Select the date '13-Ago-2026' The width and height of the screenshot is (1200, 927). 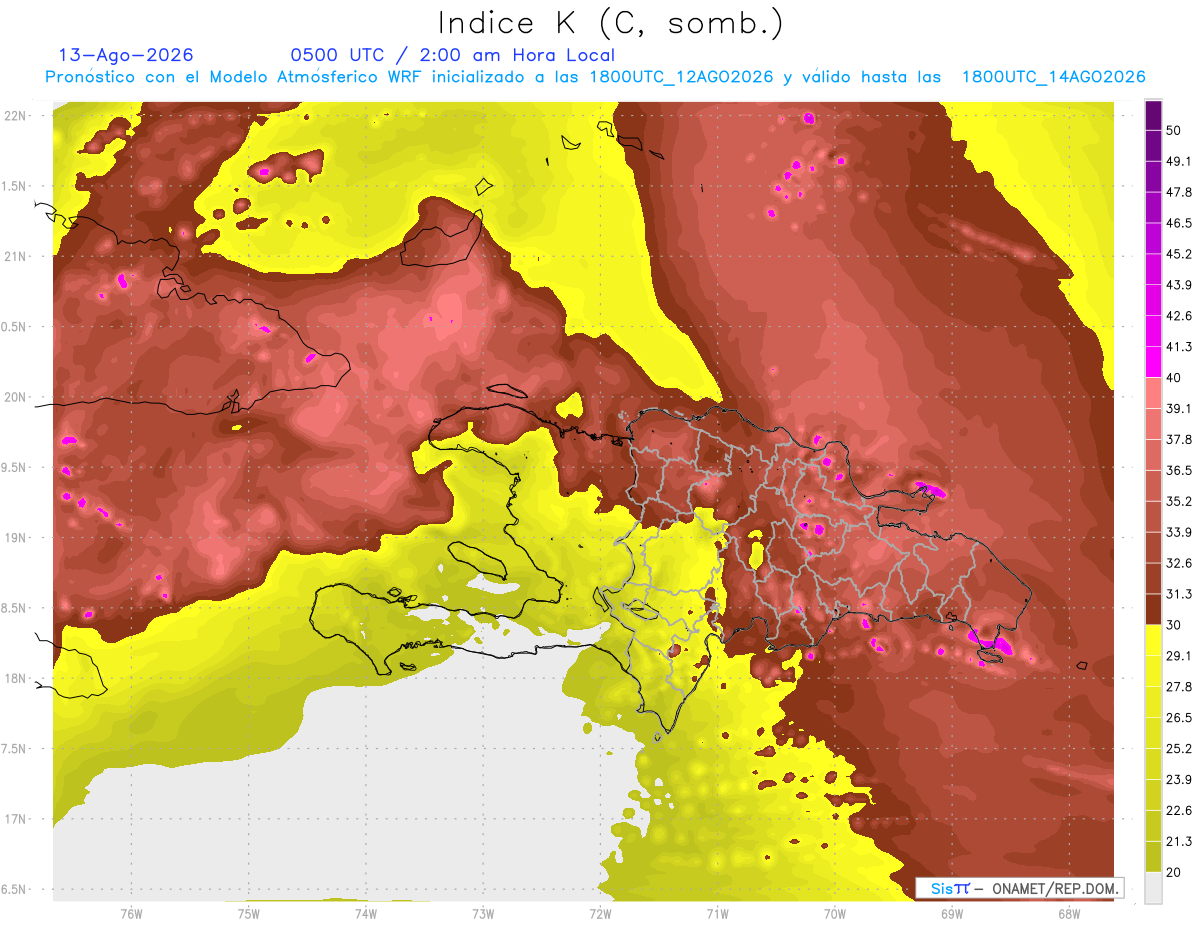126,55
